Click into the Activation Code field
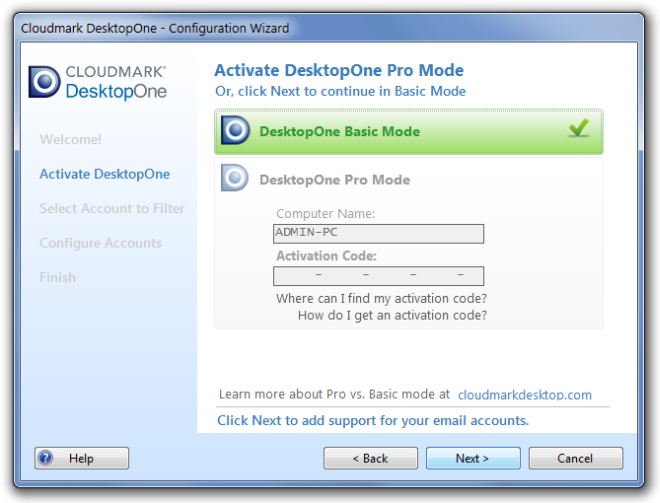Image resolution: width=660 pixels, height=503 pixels. [x=378, y=276]
